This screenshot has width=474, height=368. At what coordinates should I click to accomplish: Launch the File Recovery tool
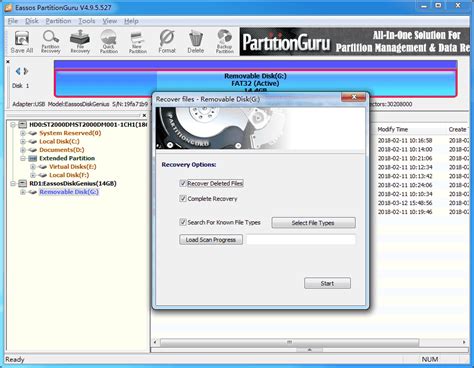point(80,41)
